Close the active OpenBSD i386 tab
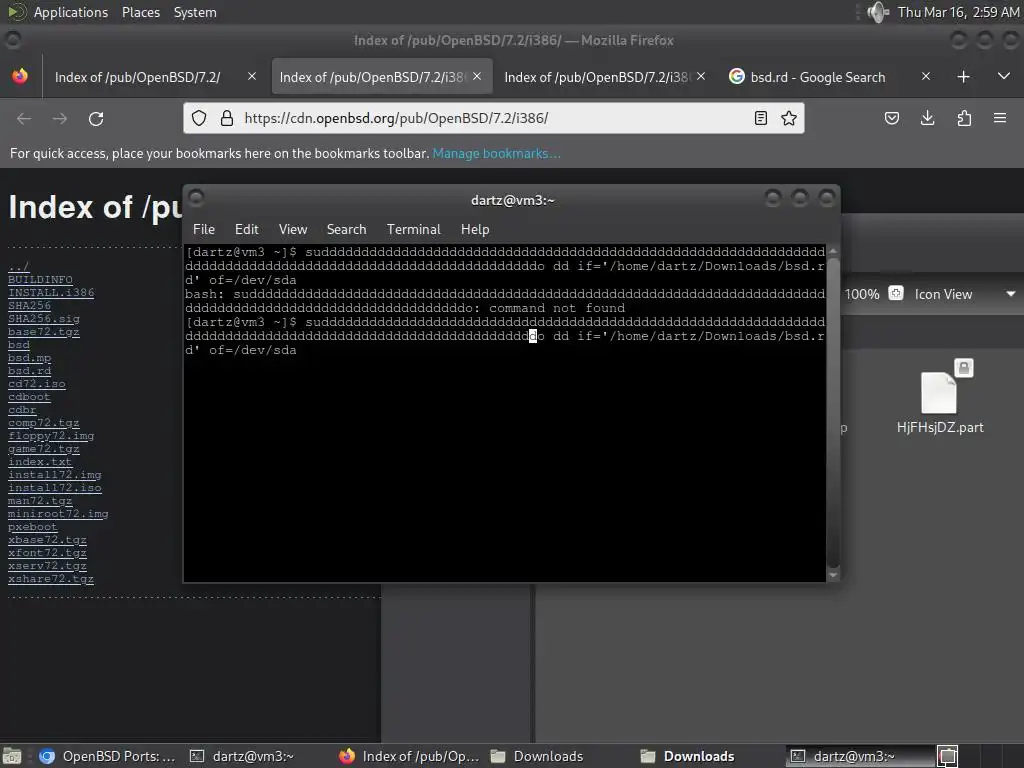Viewport: 1024px width, 768px height. tap(477, 76)
